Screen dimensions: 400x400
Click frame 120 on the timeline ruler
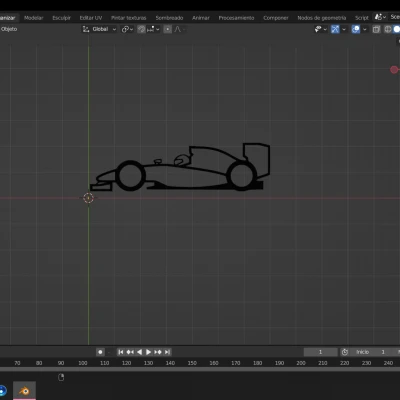pyautogui.click(x=126, y=363)
